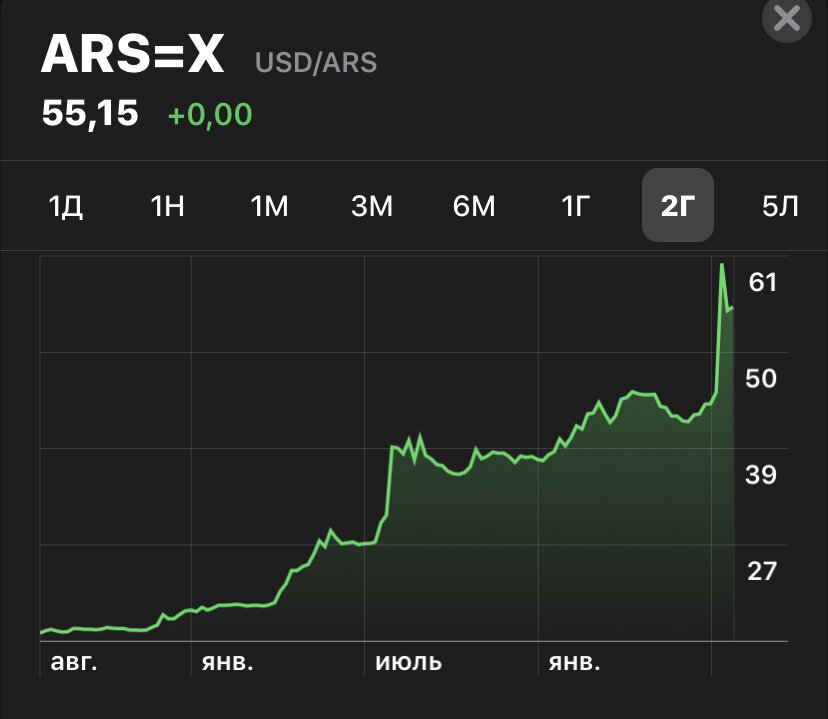
Task: Switch to the 1Н range
Action: coord(167,206)
